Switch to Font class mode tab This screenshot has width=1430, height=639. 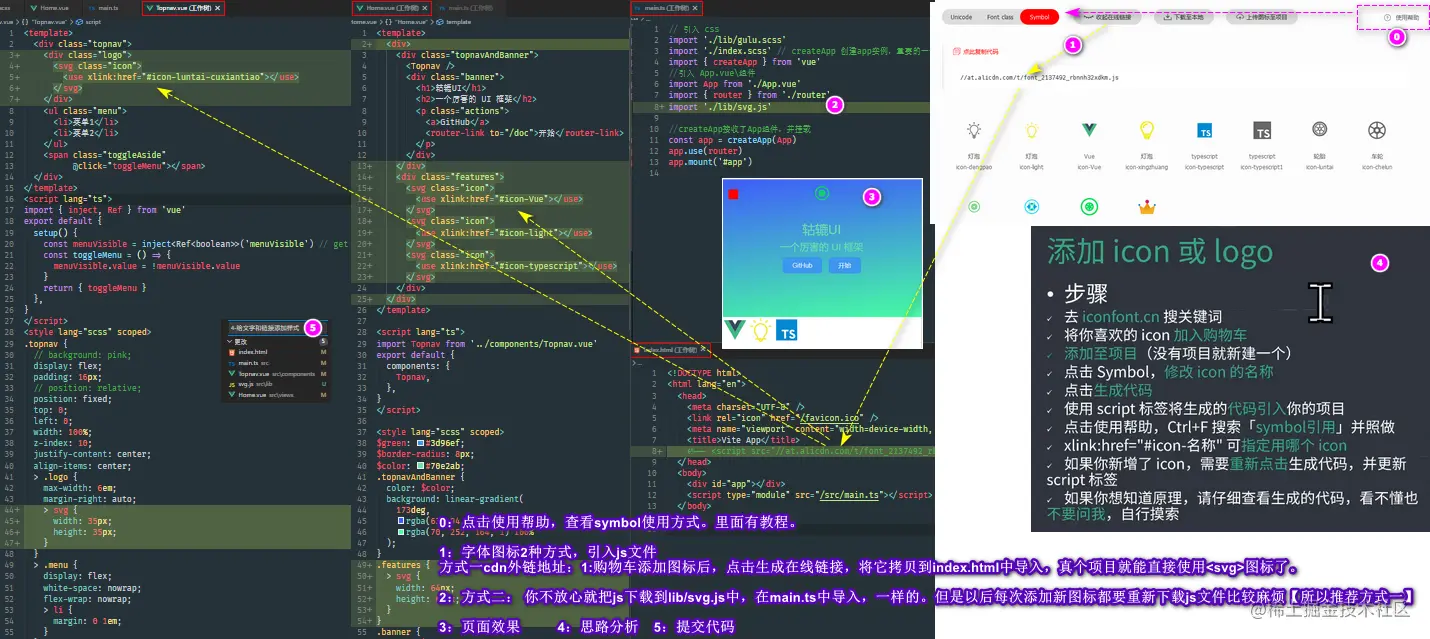coord(1000,17)
